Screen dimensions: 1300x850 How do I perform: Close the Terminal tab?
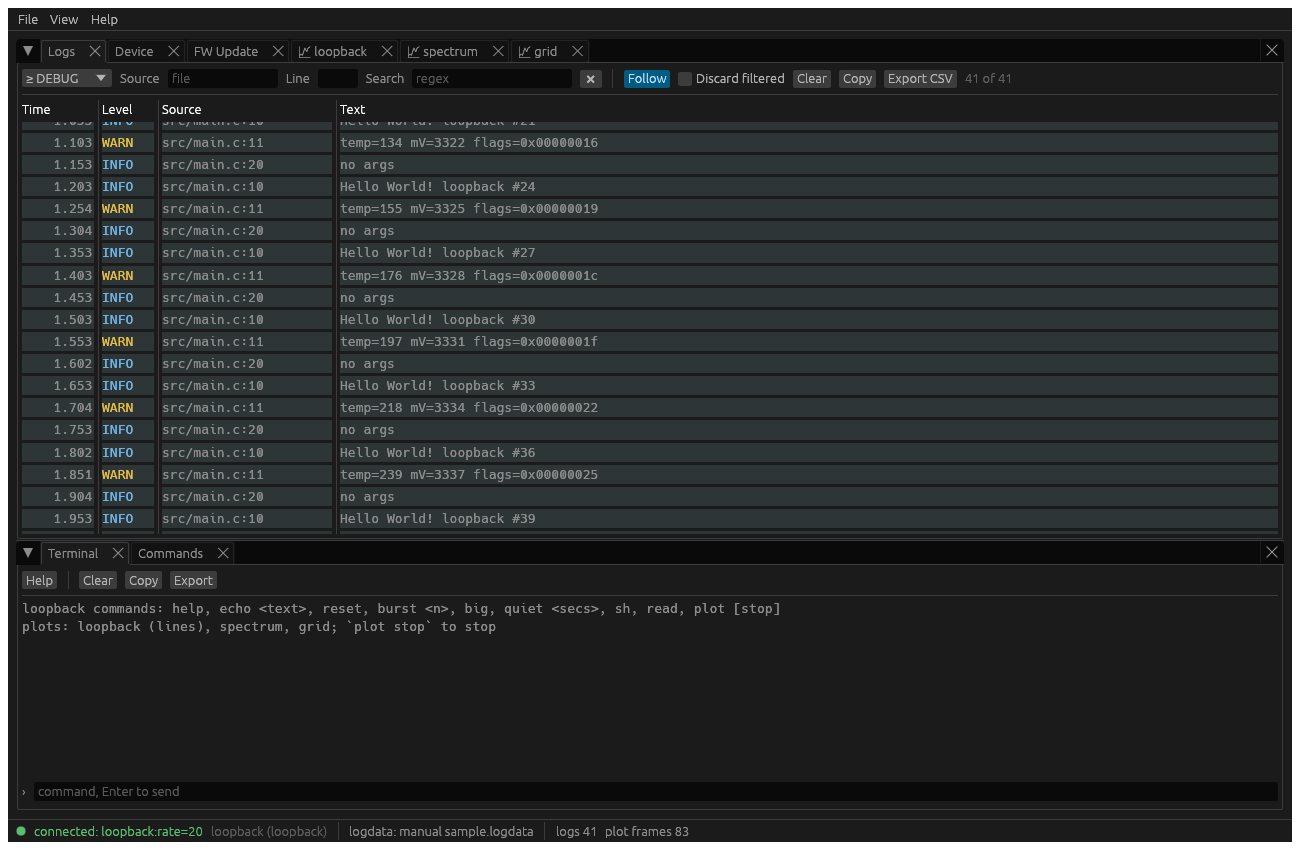point(118,553)
